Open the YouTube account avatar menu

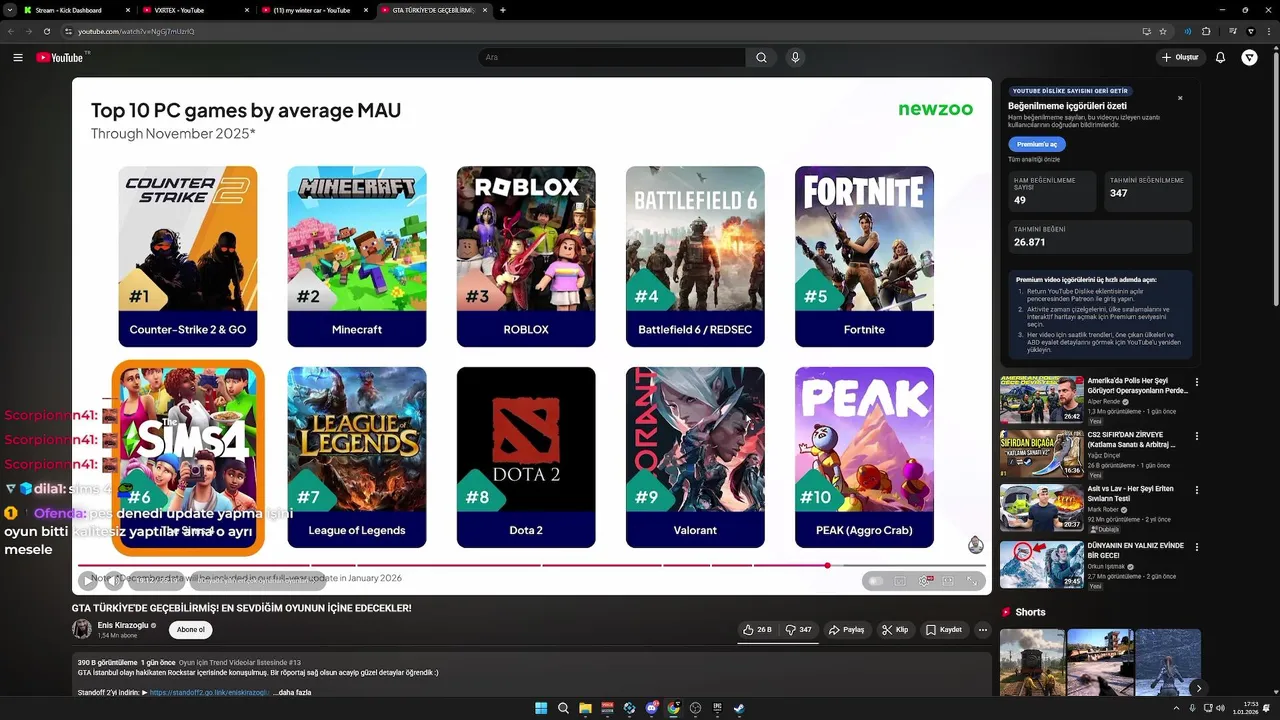(1249, 58)
